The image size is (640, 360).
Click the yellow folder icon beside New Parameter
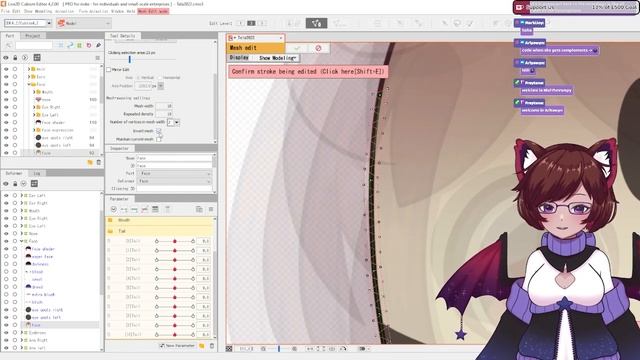point(202,346)
